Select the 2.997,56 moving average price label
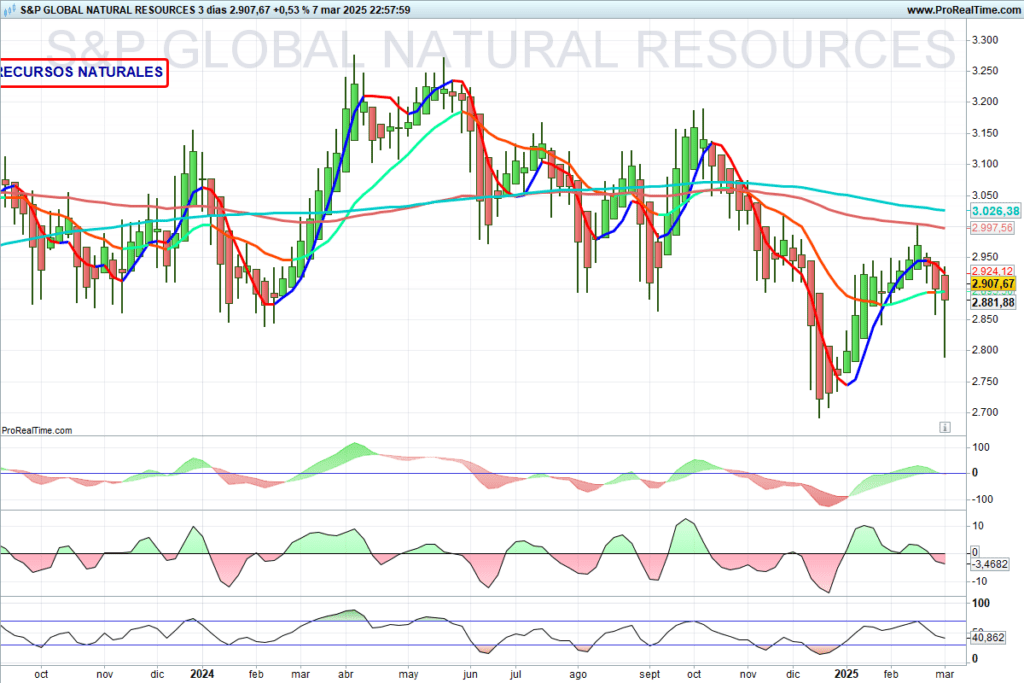 [992, 228]
